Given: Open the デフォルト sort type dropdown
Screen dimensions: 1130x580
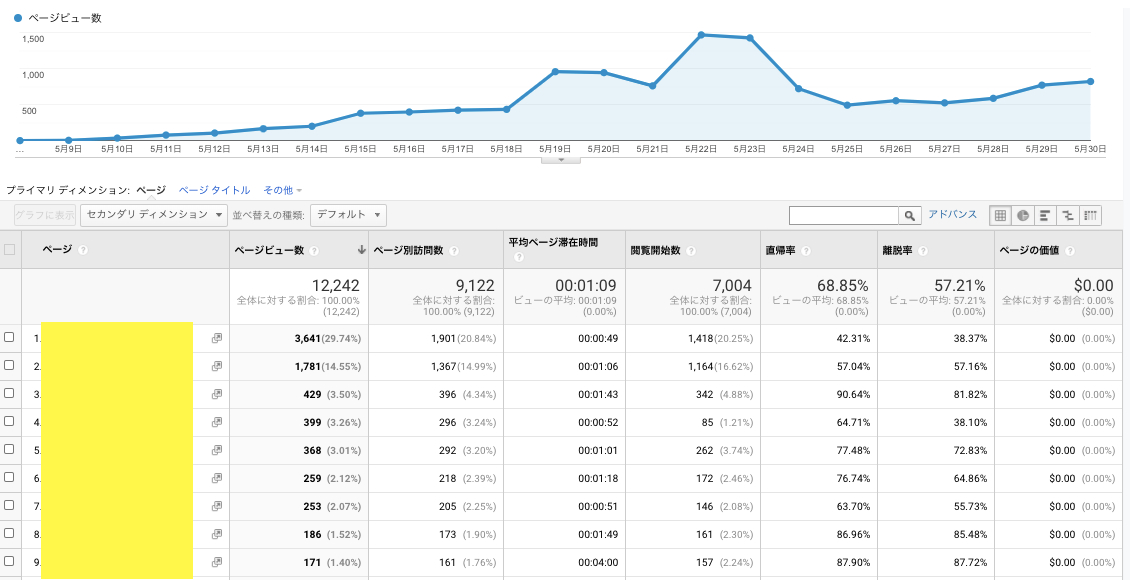Looking at the screenshot, I should click(348, 215).
